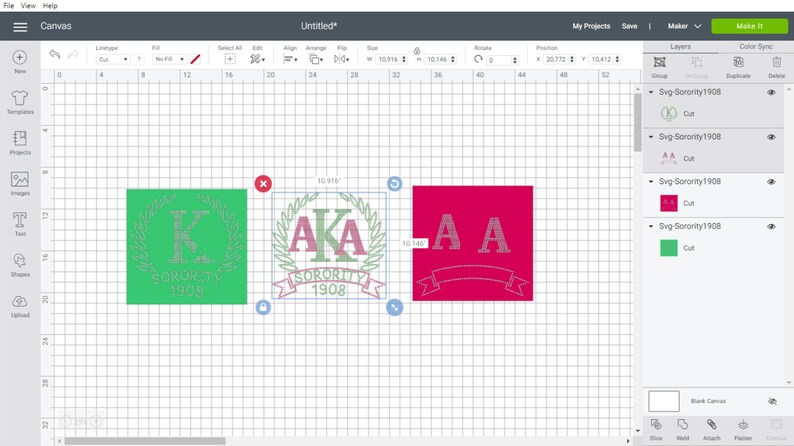Screen dimensions: 794x446
Task: Click the Save button
Action: tap(629, 26)
